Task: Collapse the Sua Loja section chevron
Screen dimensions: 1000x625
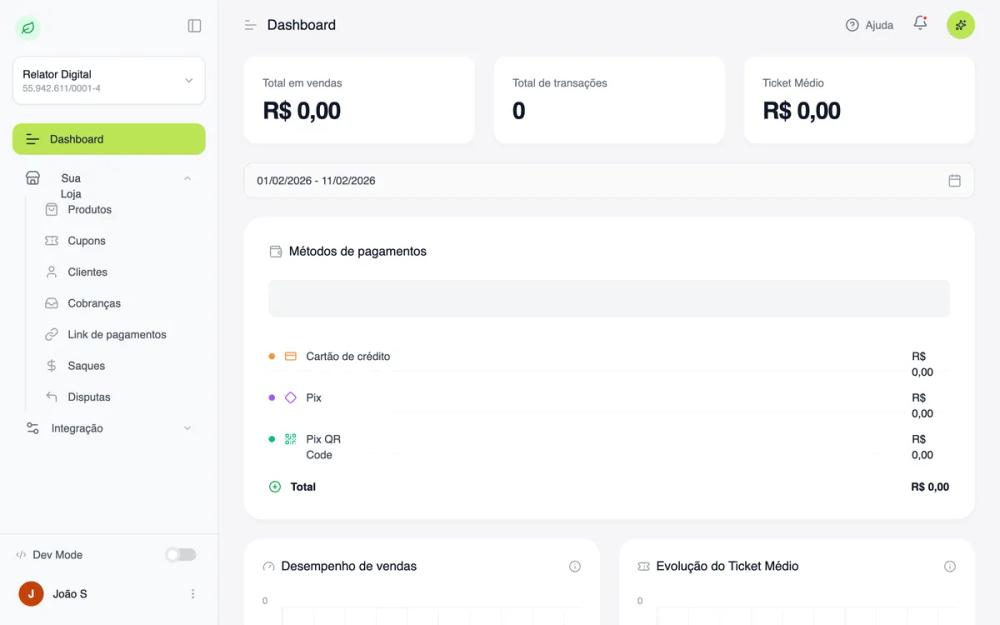Action: pos(186,178)
